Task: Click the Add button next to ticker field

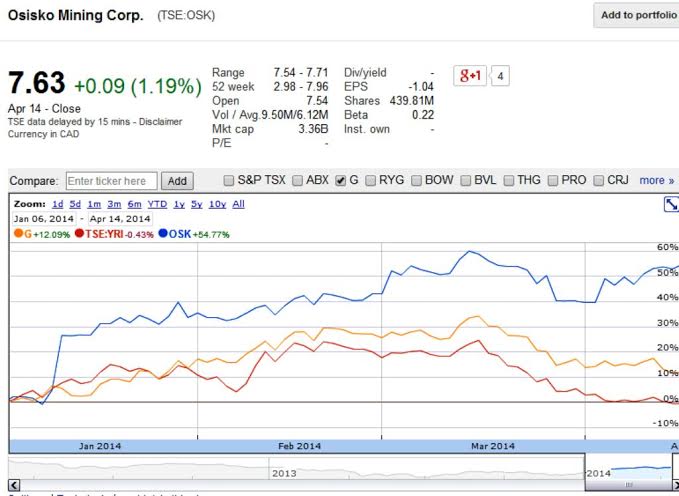Action: tap(177, 181)
